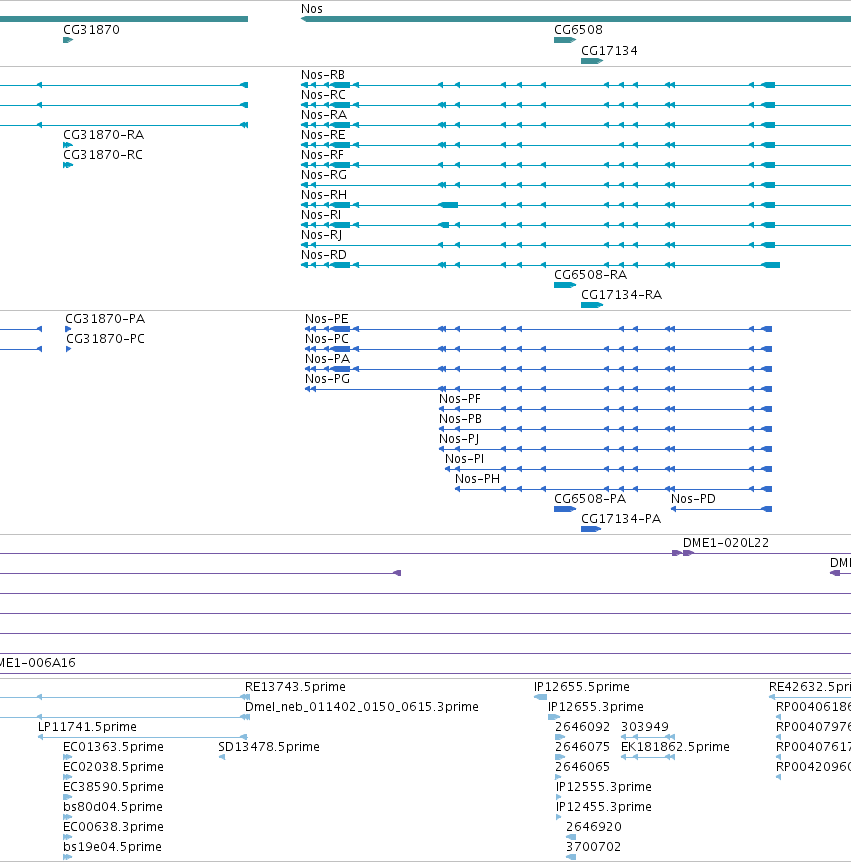Select the label reading exactly "CG17134"
851x862 pixels.
click(609, 51)
